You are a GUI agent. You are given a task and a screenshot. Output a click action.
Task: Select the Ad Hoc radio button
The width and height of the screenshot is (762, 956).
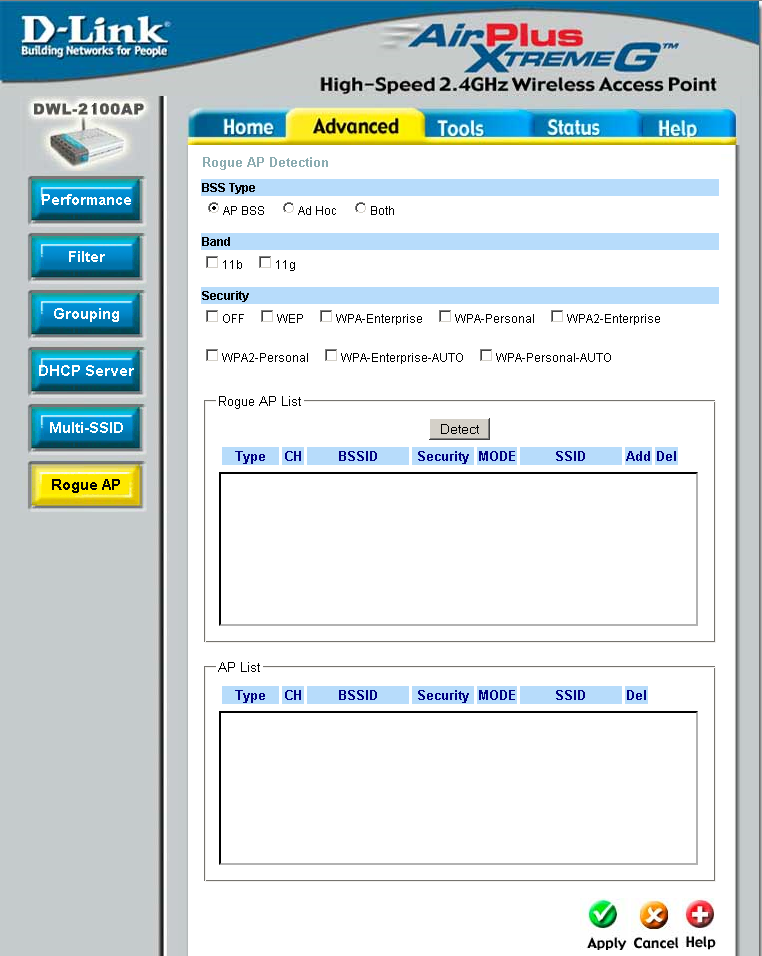tap(288, 208)
